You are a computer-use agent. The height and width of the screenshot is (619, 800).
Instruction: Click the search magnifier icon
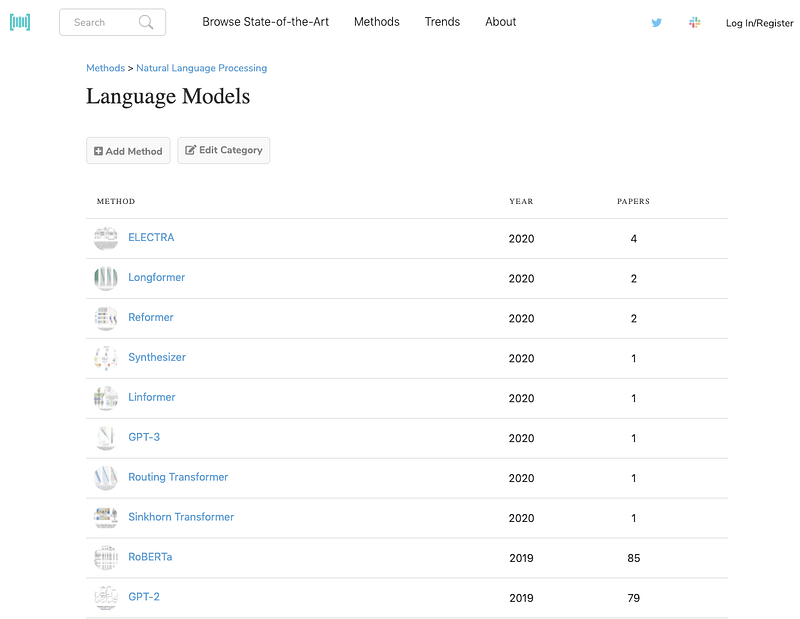146,22
